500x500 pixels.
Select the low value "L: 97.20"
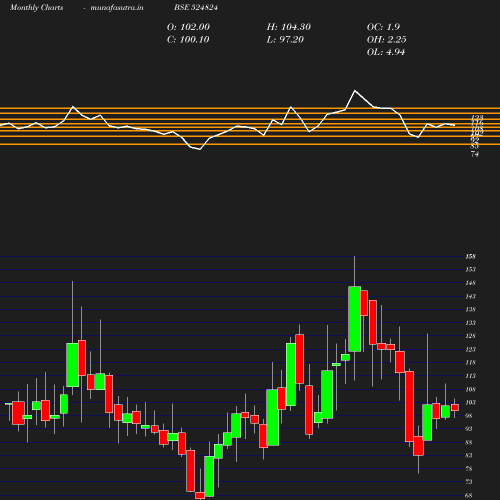[285, 40]
